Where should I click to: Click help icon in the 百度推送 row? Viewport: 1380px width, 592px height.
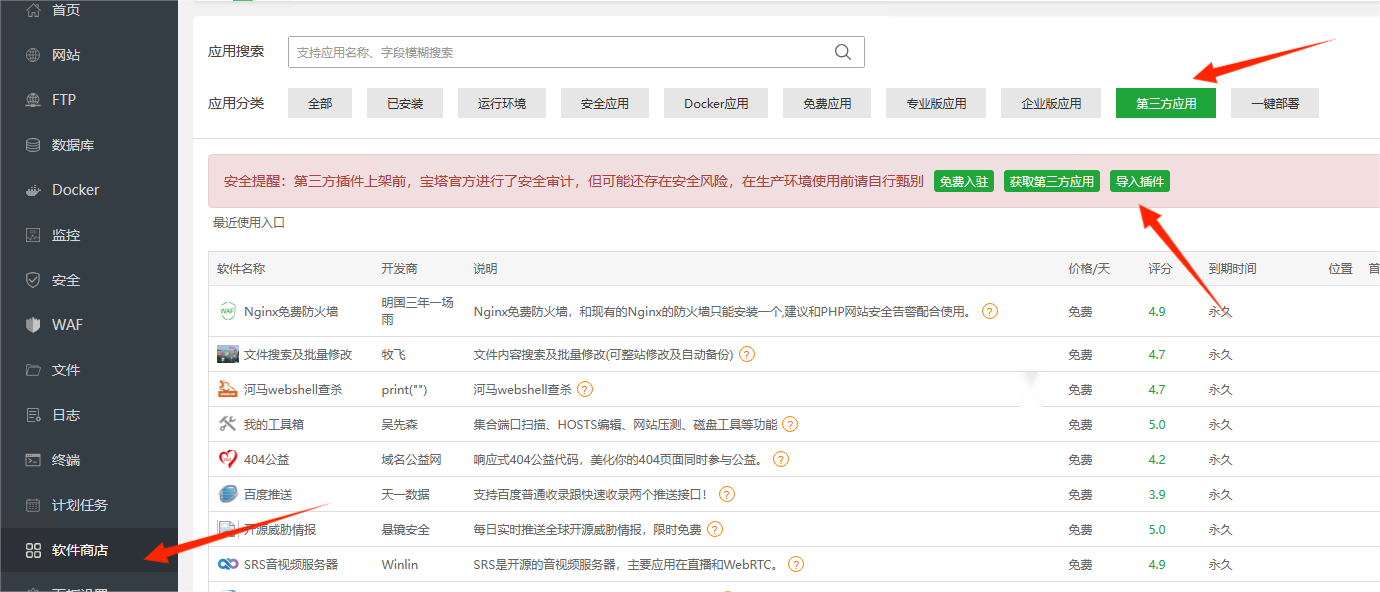pyautogui.click(x=727, y=494)
